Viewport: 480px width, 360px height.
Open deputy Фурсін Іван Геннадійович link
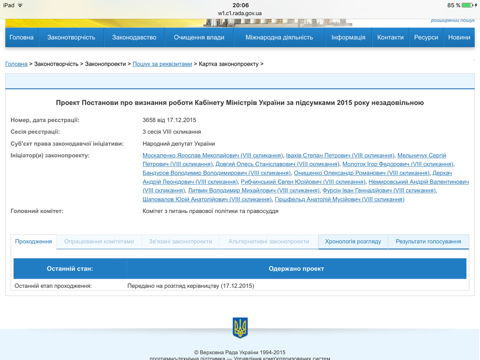[379, 190]
